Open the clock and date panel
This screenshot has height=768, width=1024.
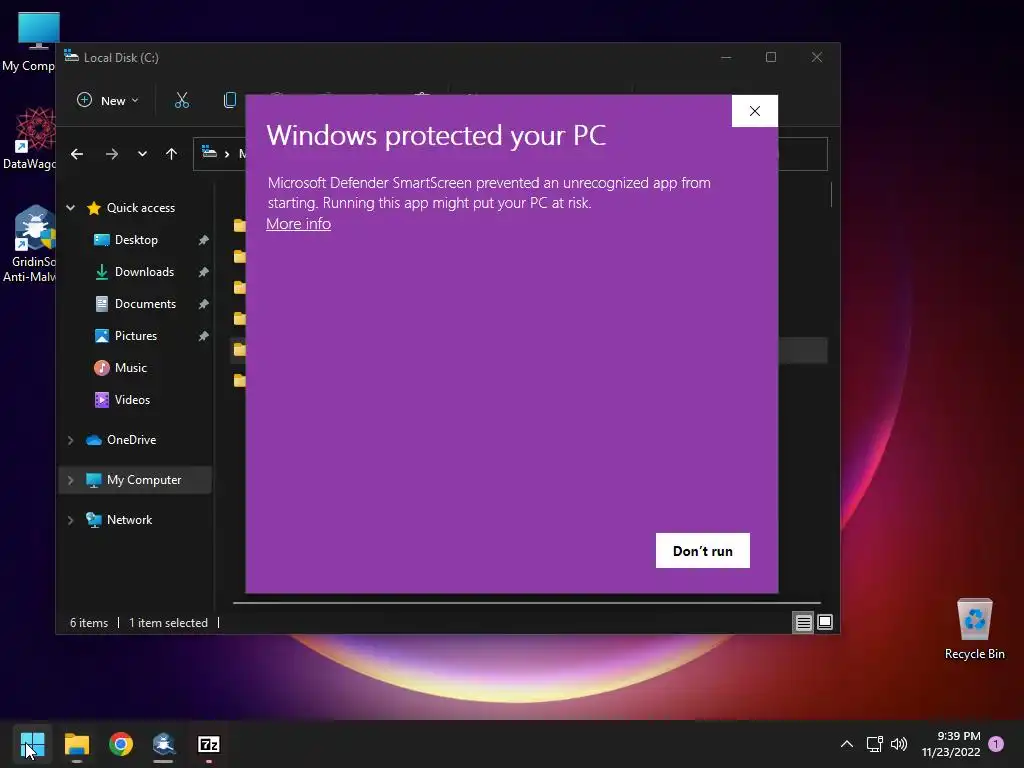[951, 744]
